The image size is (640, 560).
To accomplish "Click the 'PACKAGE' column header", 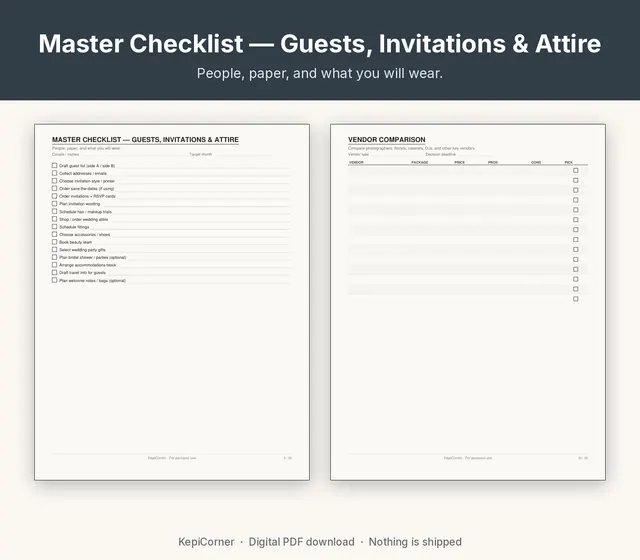I will tap(420, 162).
